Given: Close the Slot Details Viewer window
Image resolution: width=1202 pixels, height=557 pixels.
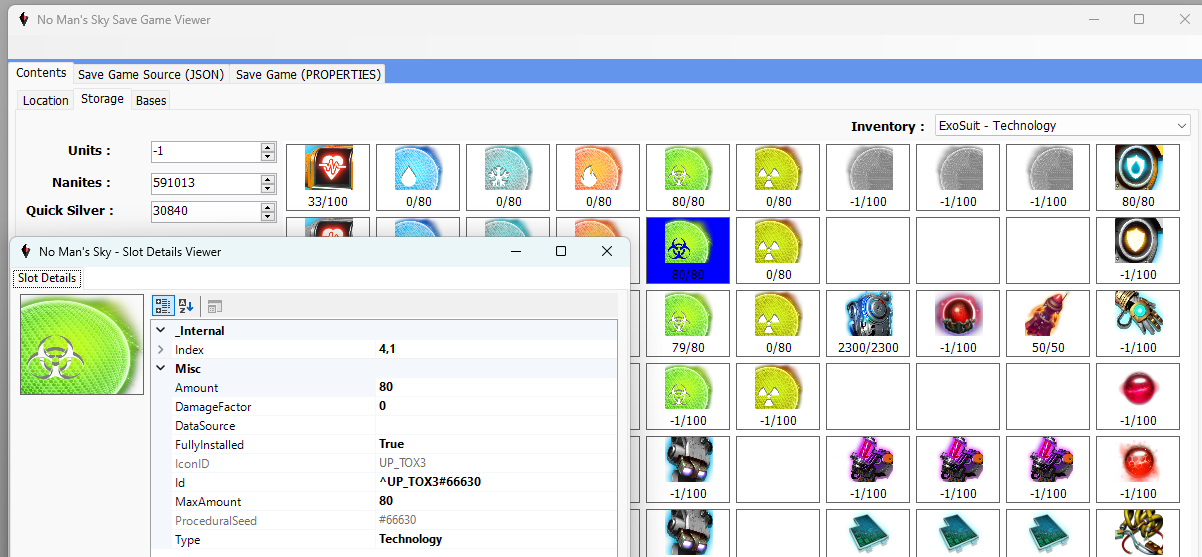Looking at the screenshot, I should tap(606, 251).
